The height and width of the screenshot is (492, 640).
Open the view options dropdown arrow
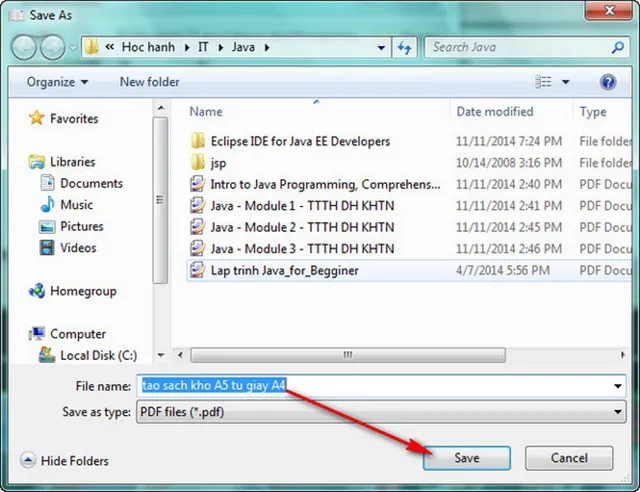click(x=566, y=82)
